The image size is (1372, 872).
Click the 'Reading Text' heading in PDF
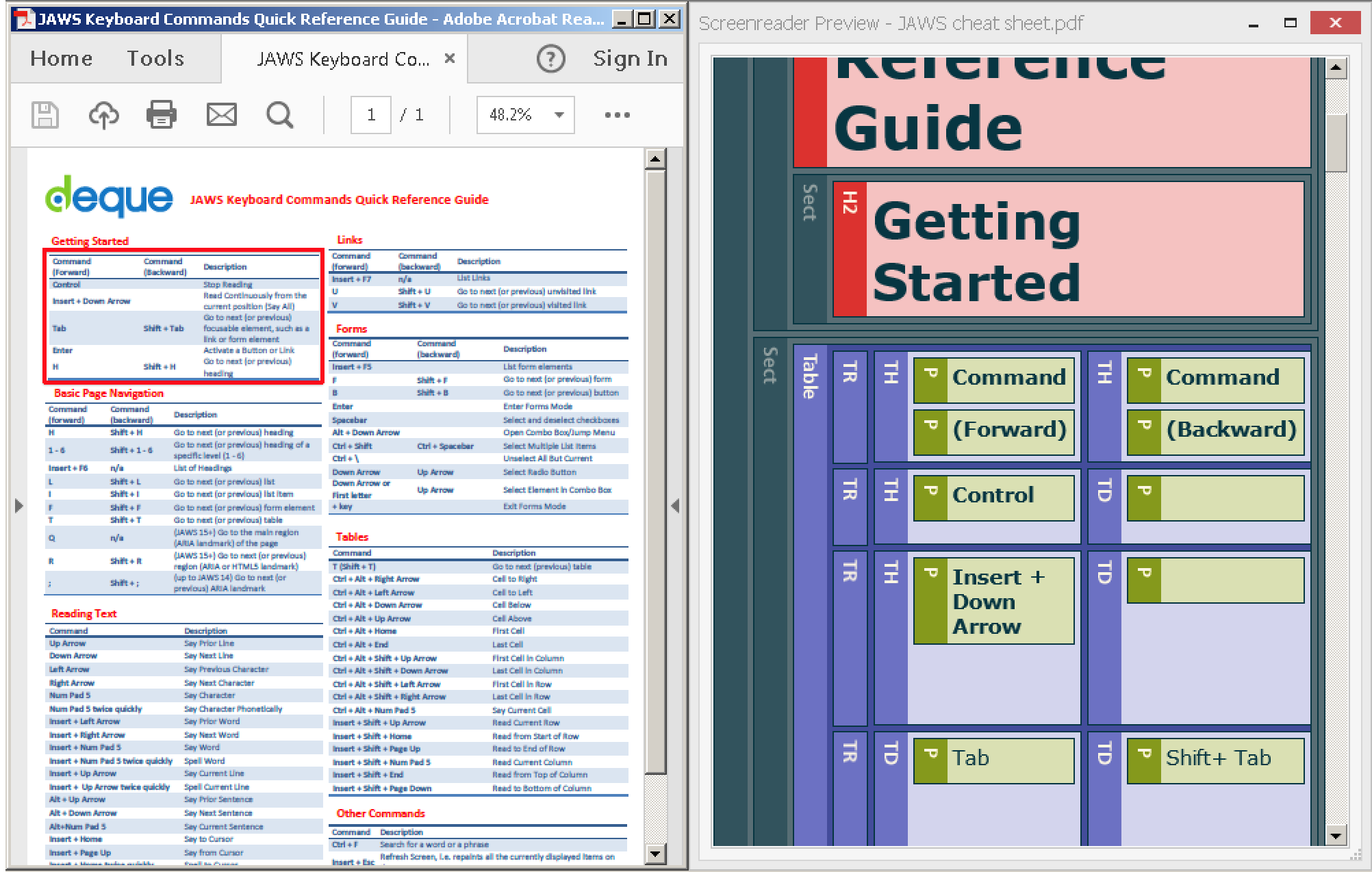tap(84, 613)
